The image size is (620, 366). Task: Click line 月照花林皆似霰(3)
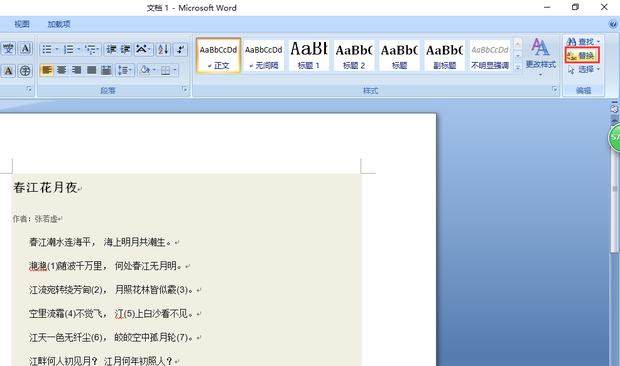tap(151, 290)
